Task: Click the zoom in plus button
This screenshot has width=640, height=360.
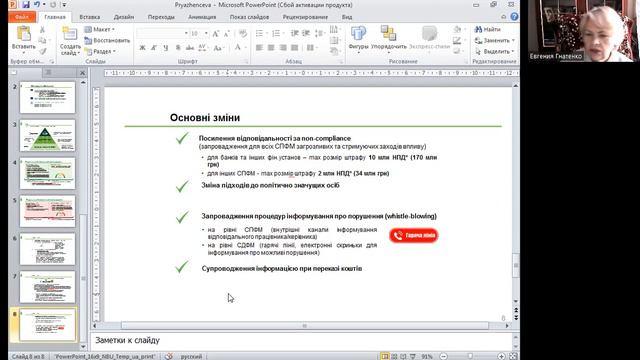Action: [x=501, y=356]
